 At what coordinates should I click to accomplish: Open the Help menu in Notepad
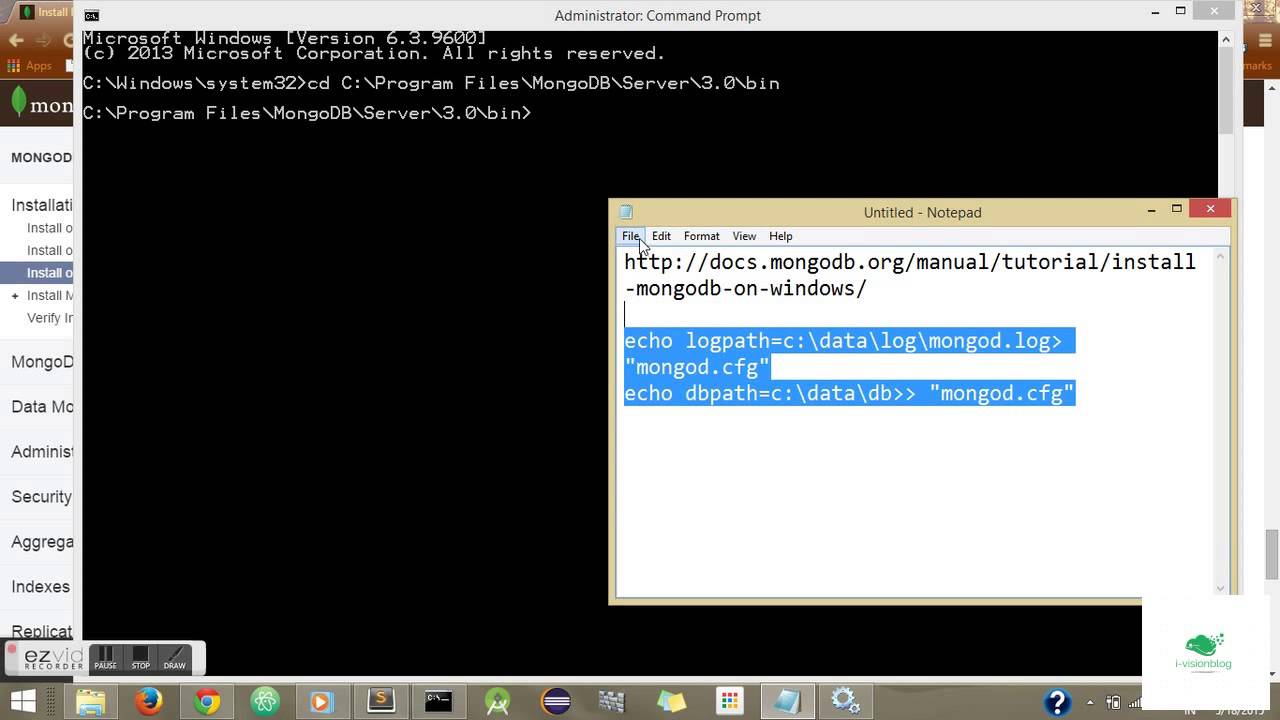coord(780,236)
